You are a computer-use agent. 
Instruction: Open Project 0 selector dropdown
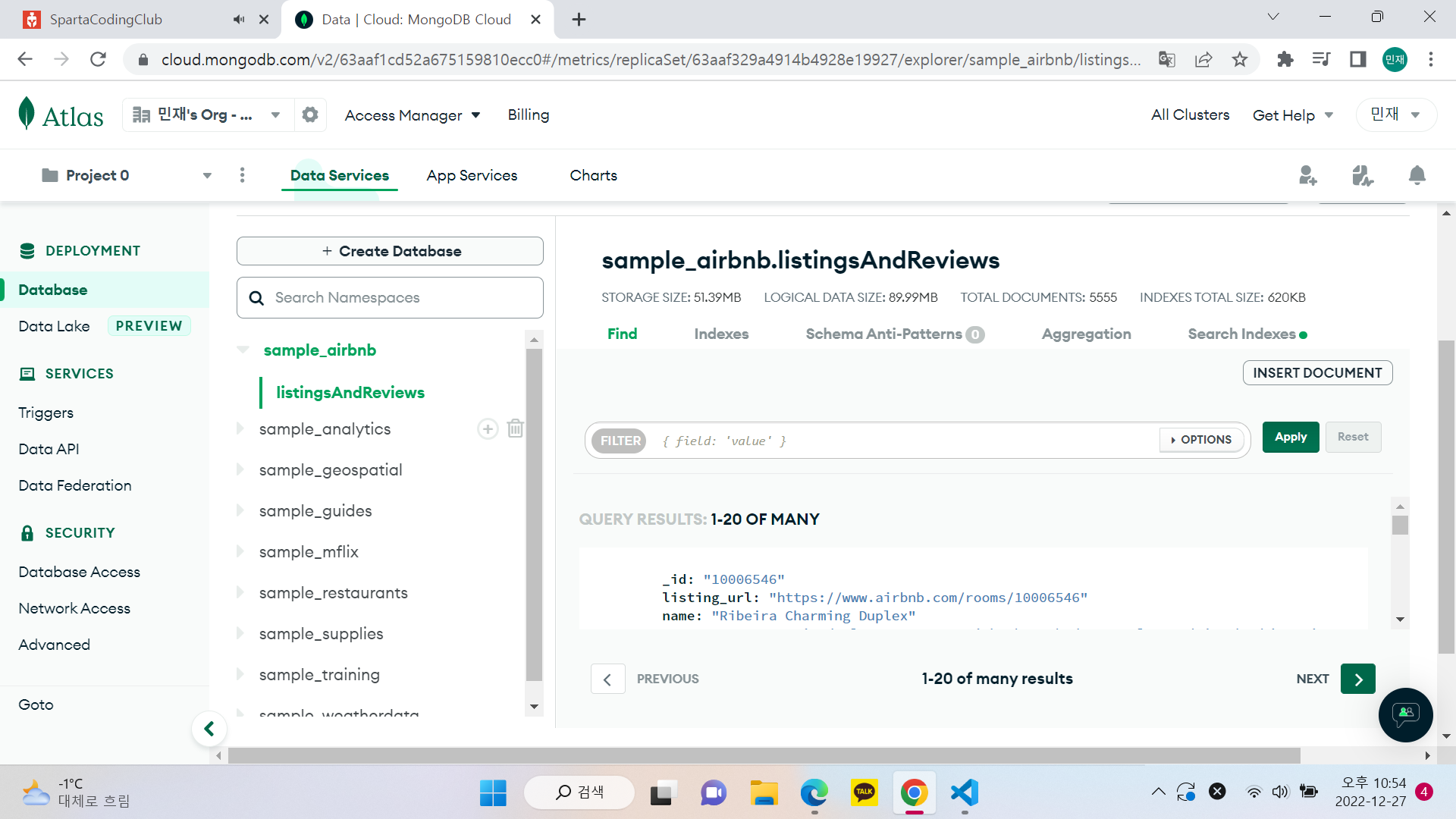[x=127, y=175]
